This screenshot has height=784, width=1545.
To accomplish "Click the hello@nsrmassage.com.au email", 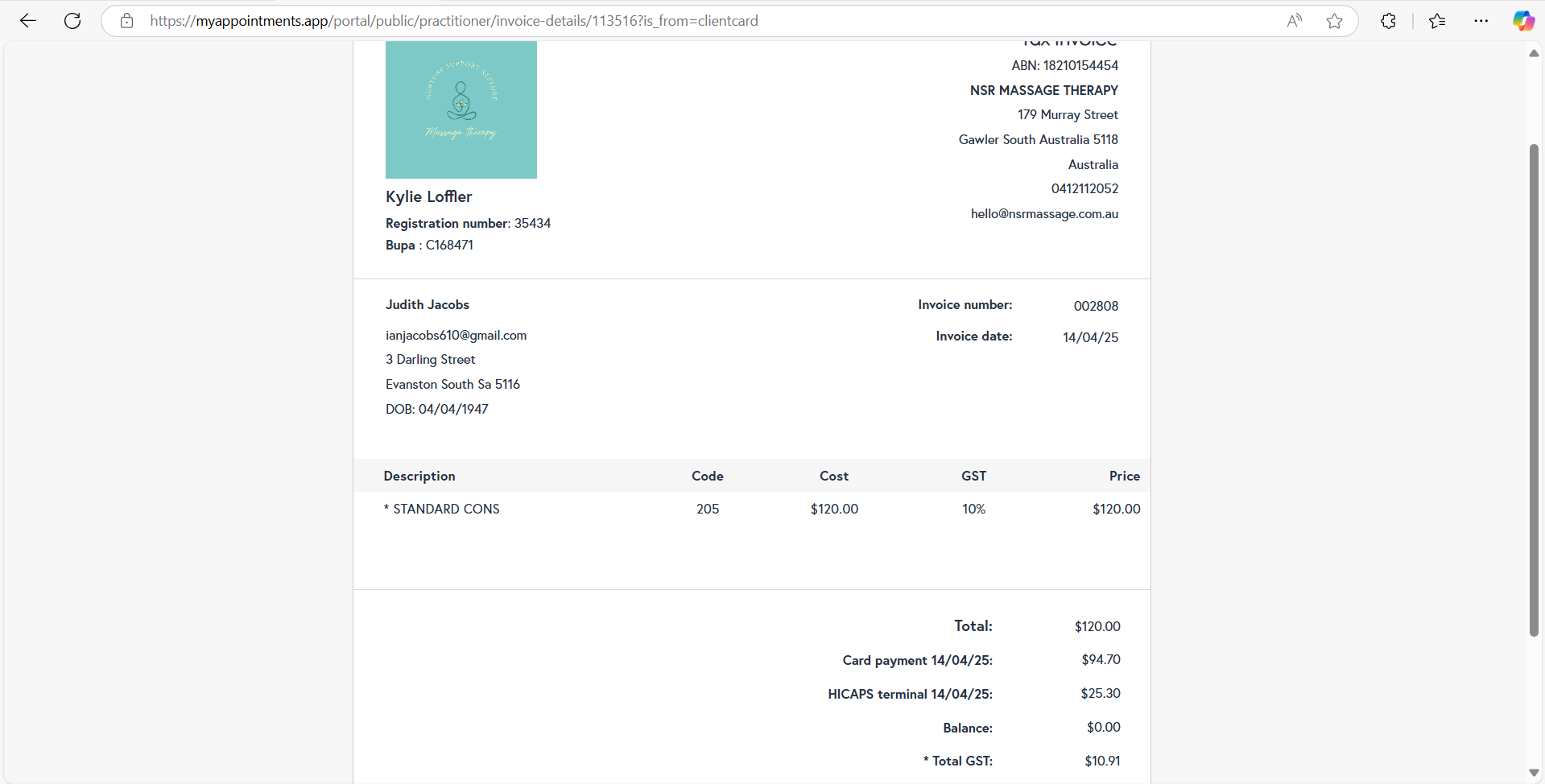I will 1044,214.
